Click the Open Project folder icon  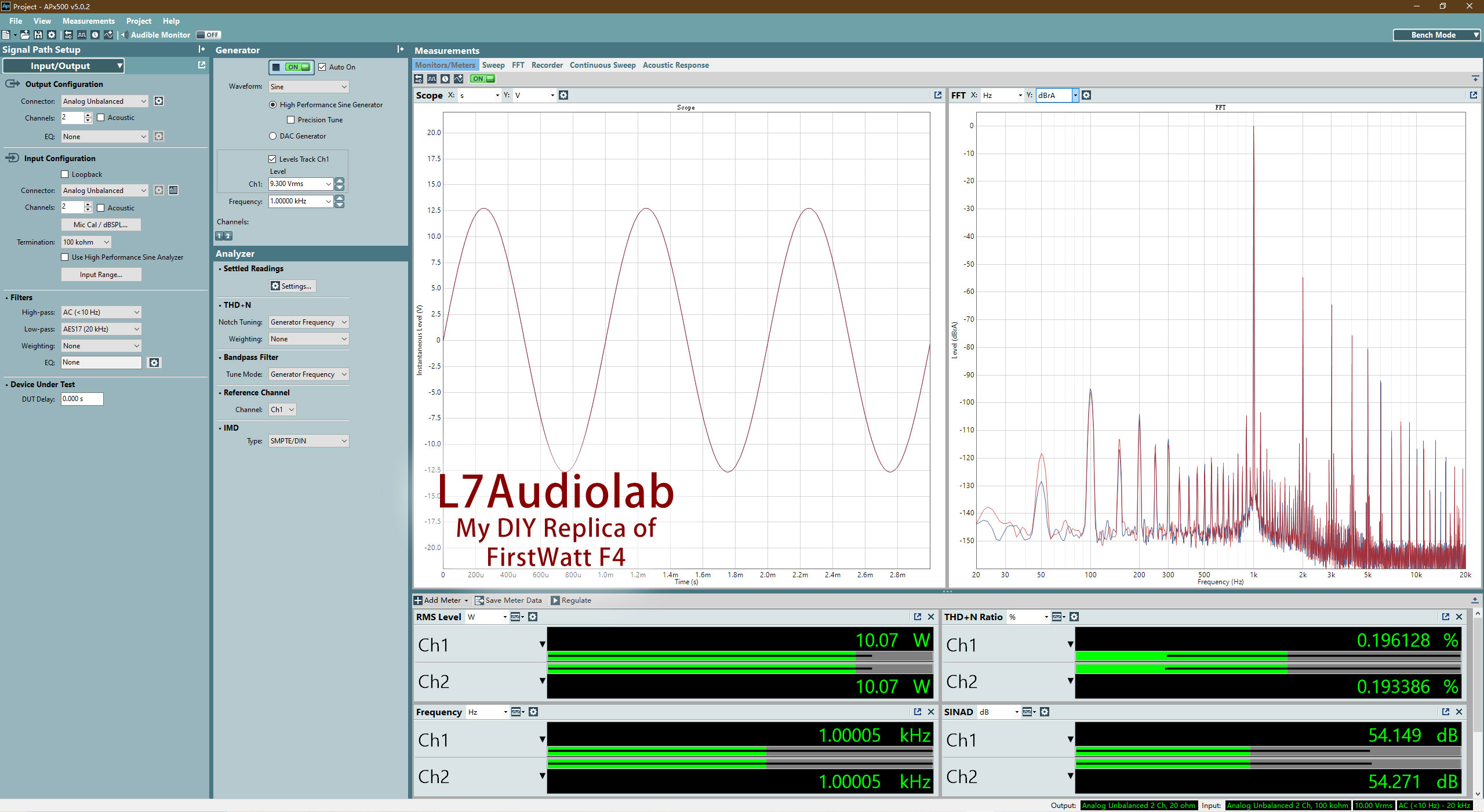click(x=25, y=35)
